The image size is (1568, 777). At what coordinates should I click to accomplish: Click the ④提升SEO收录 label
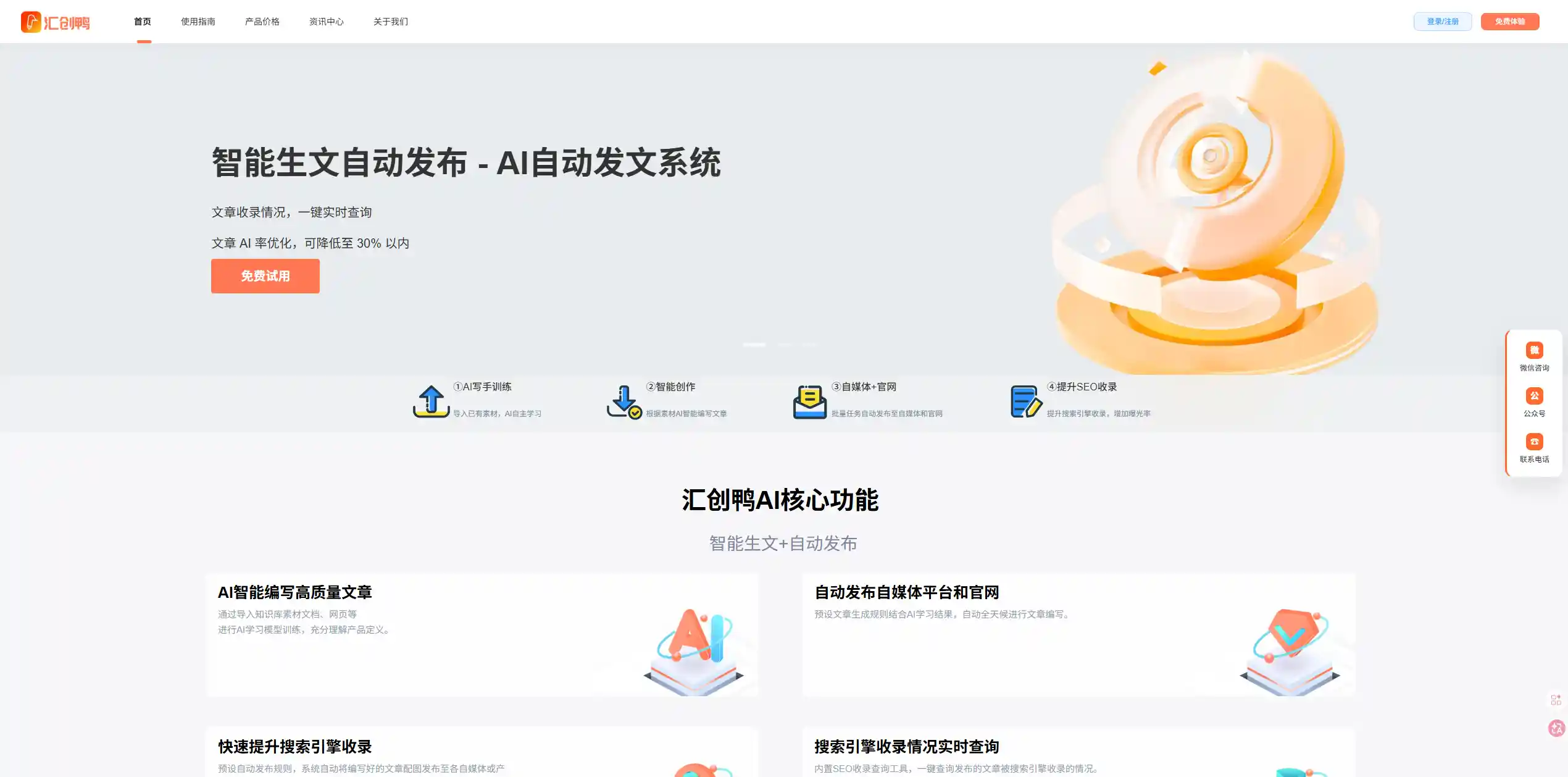1082,387
